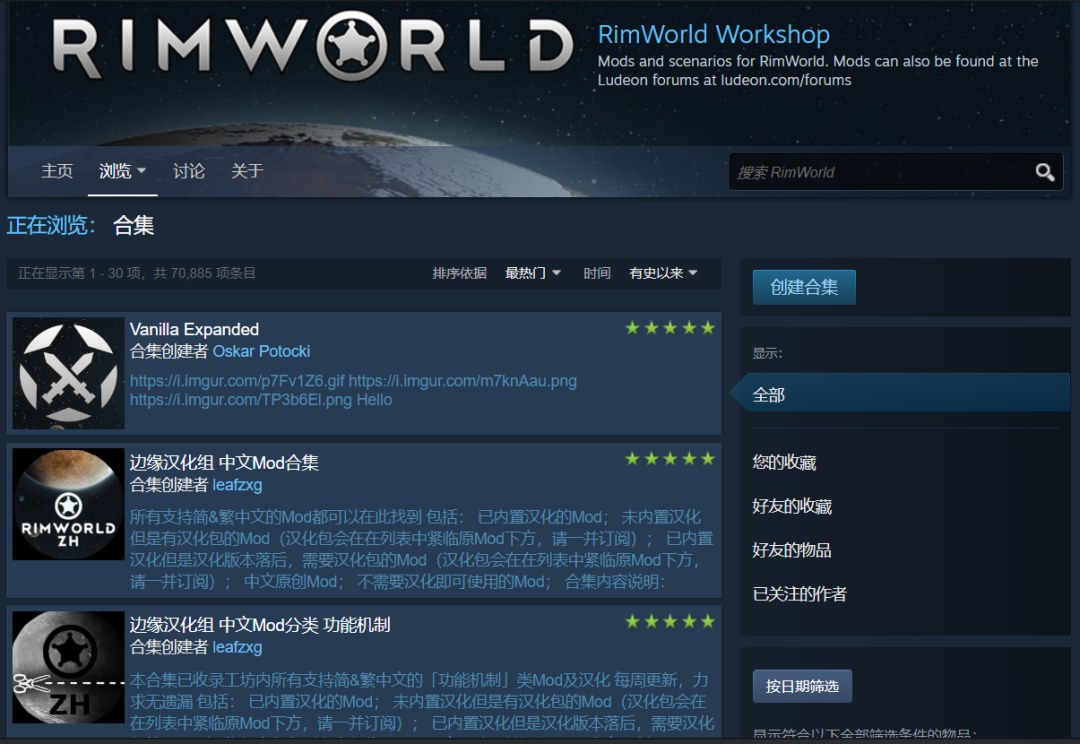Expand the 浏览 dropdown menu
1080x744 pixels.
(x=123, y=171)
